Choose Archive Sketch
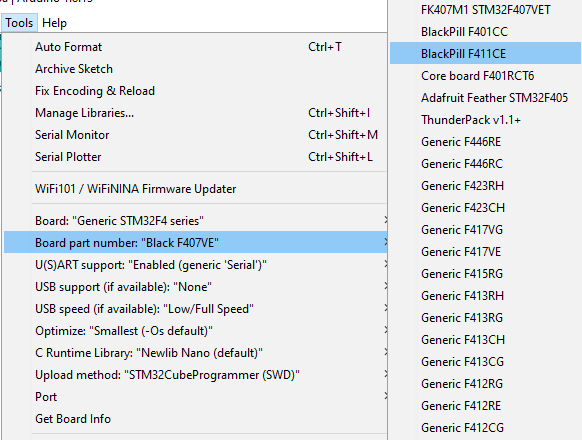The height and width of the screenshot is (440, 582). pyautogui.click(x=196, y=69)
